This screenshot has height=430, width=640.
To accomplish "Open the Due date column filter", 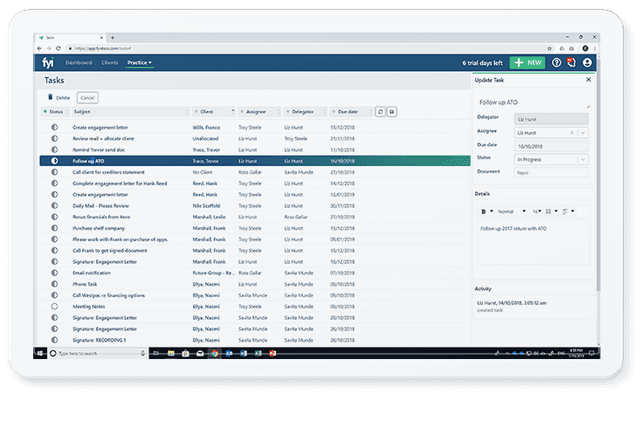I will (351, 111).
